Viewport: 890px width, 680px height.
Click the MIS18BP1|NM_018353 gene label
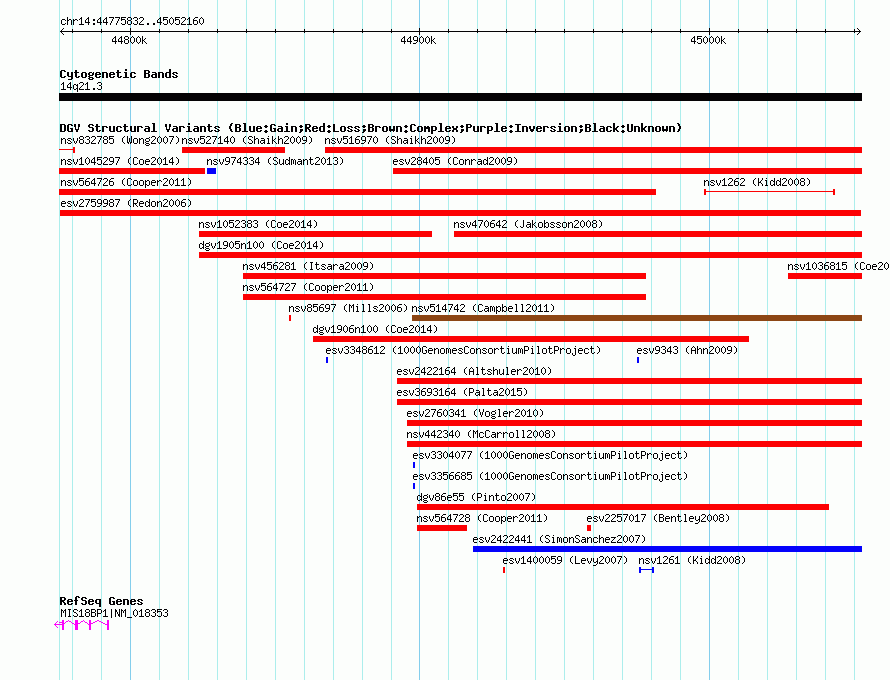[114, 613]
